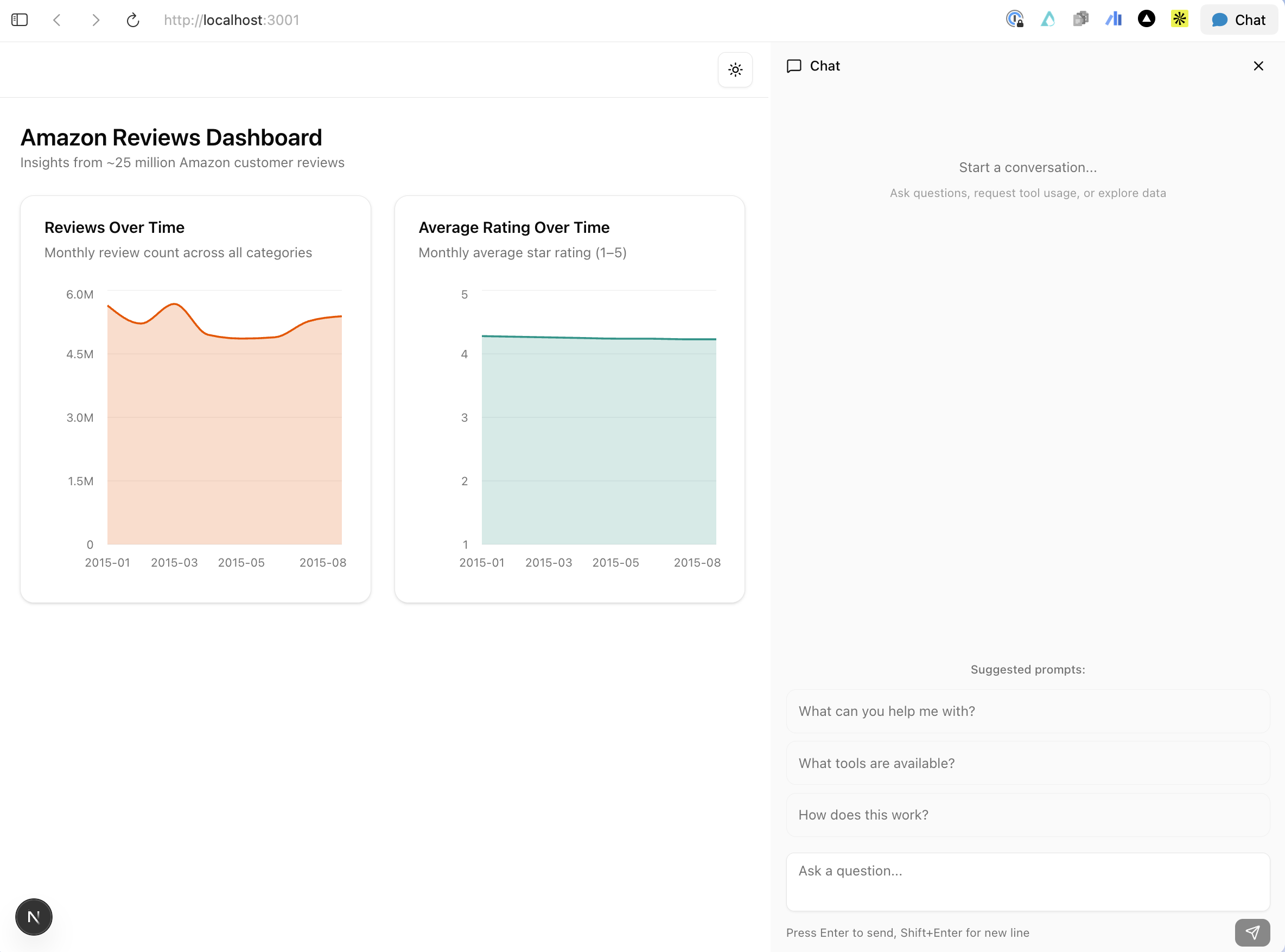This screenshot has width=1285, height=952.
Task: Click the localhost:3001 address bar
Action: [232, 20]
